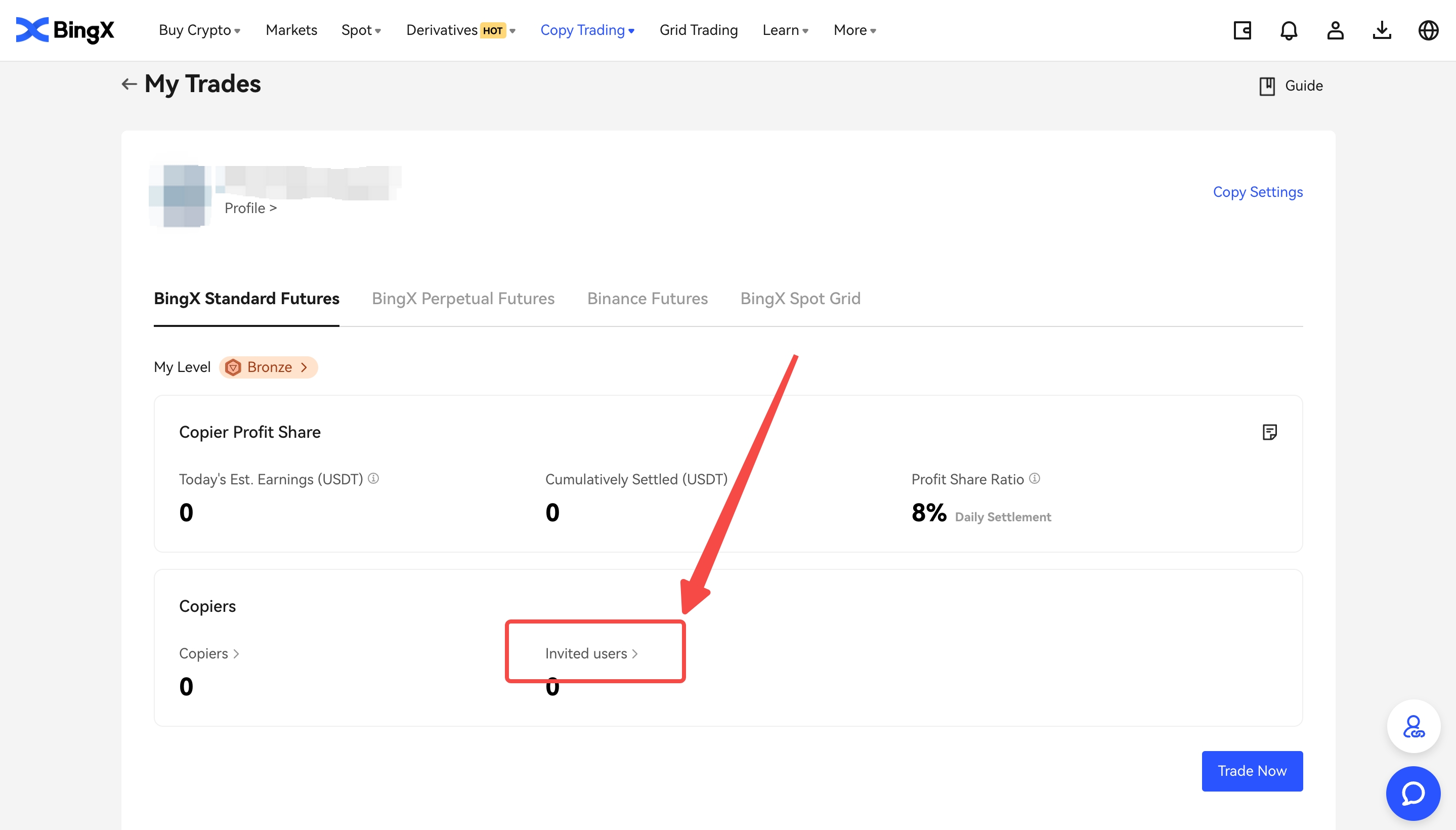Image resolution: width=1456 pixels, height=830 pixels.
Task: Click the blurred profile avatar
Action: point(180,195)
